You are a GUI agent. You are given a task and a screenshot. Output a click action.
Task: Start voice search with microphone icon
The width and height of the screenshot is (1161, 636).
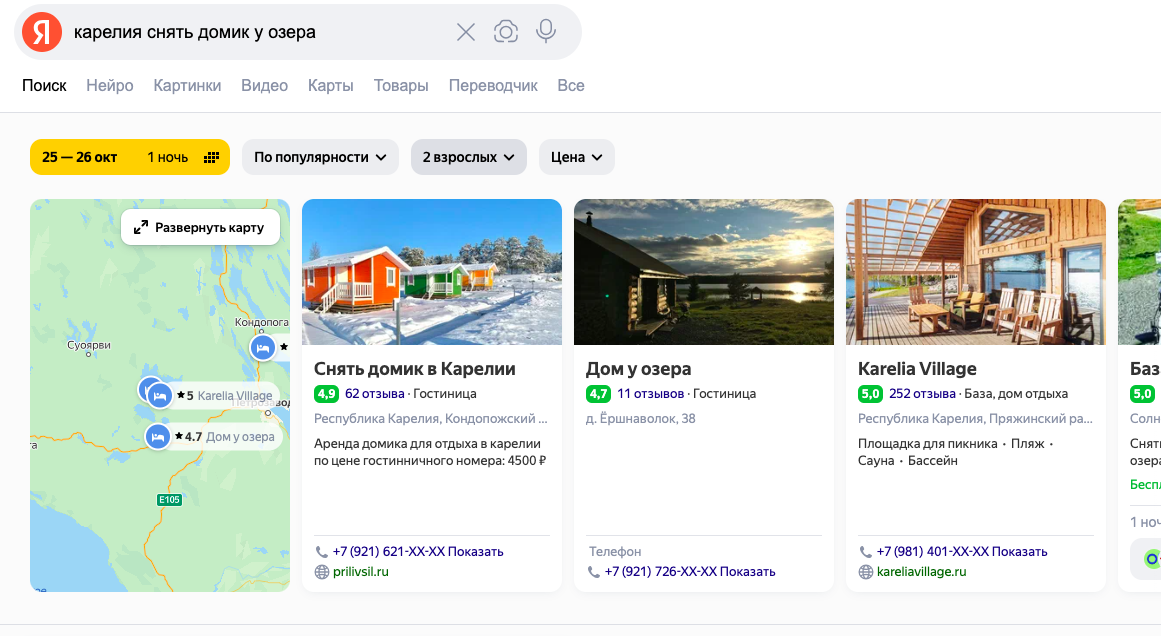pyautogui.click(x=546, y=31)
